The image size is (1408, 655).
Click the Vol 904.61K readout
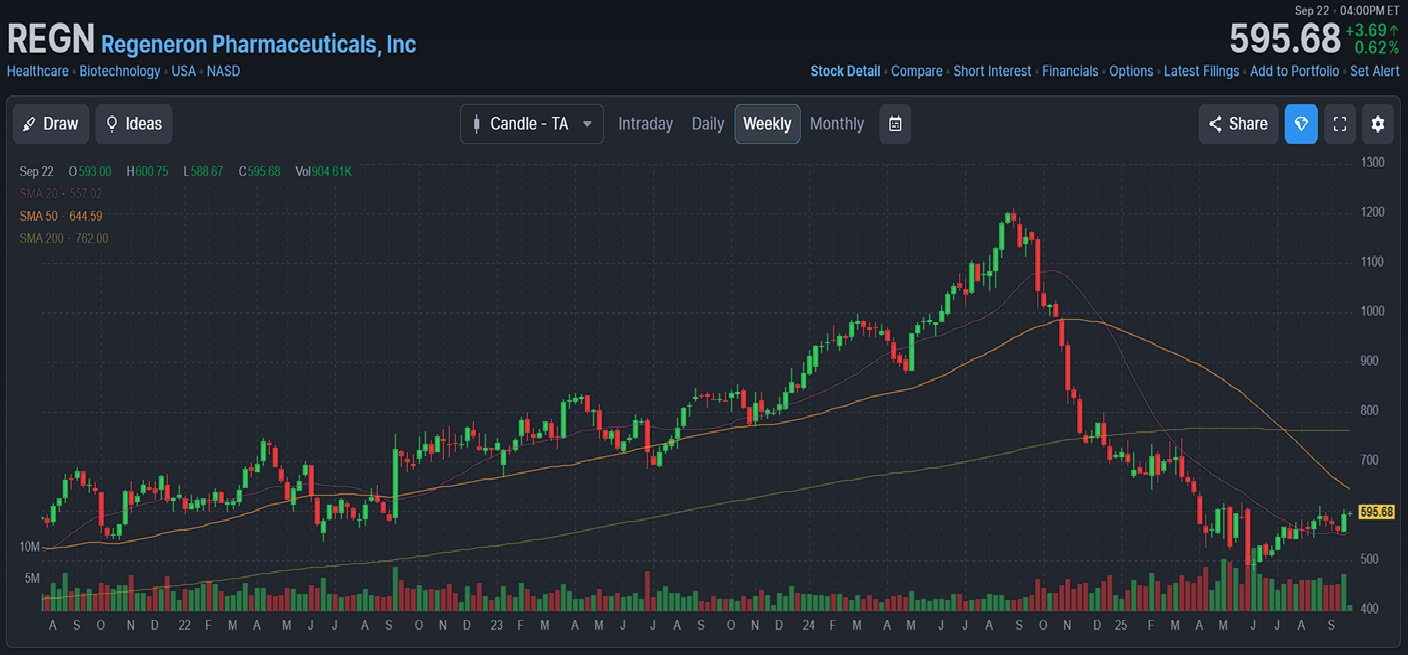pos(323,171)
